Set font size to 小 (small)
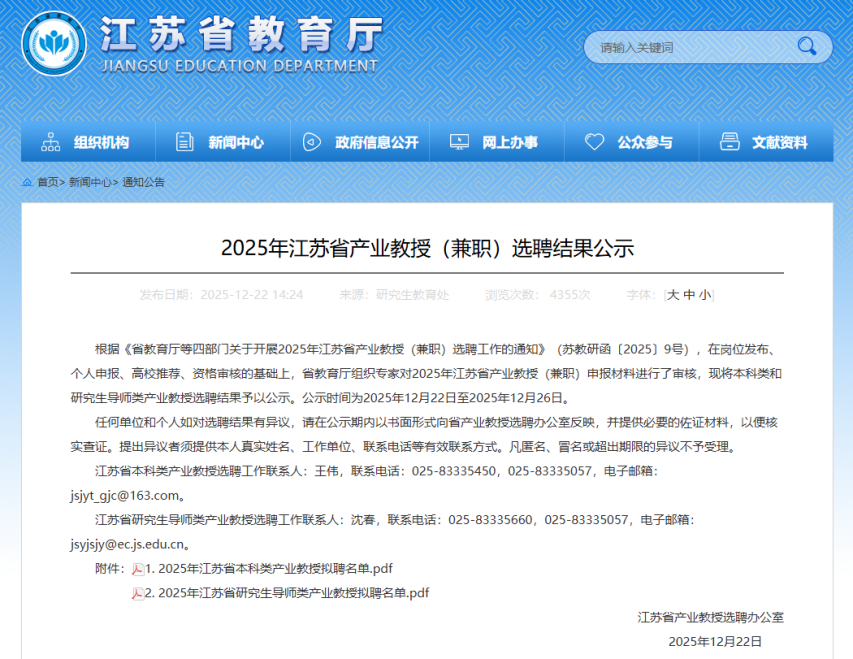This screenshot has width=853, height=659. 705,295
